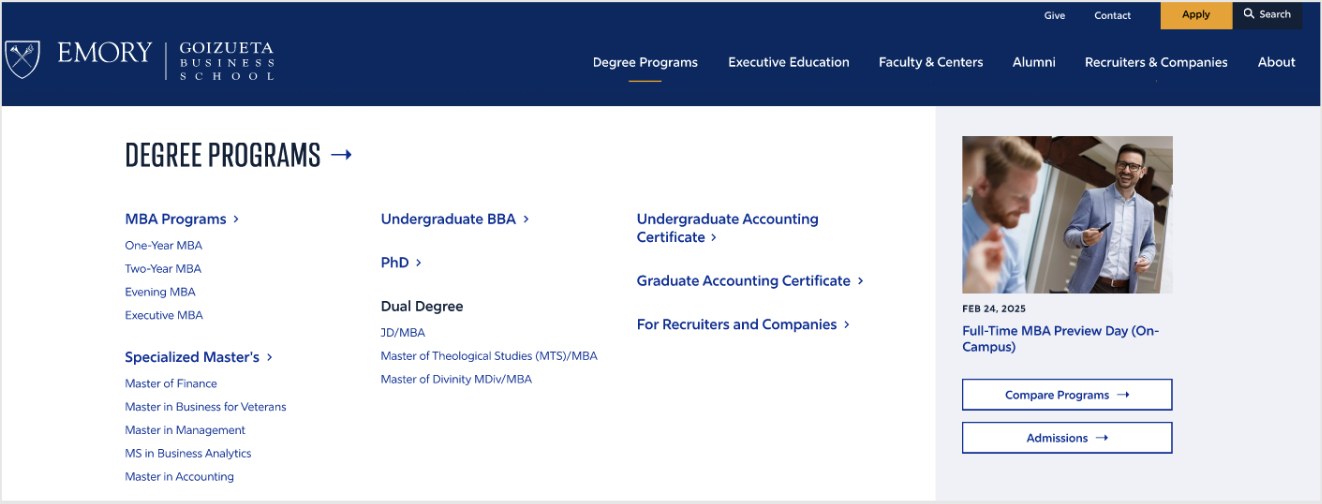Click the MBA Preview Day photo thumbnail
1322x504 pixels.
1067,214
